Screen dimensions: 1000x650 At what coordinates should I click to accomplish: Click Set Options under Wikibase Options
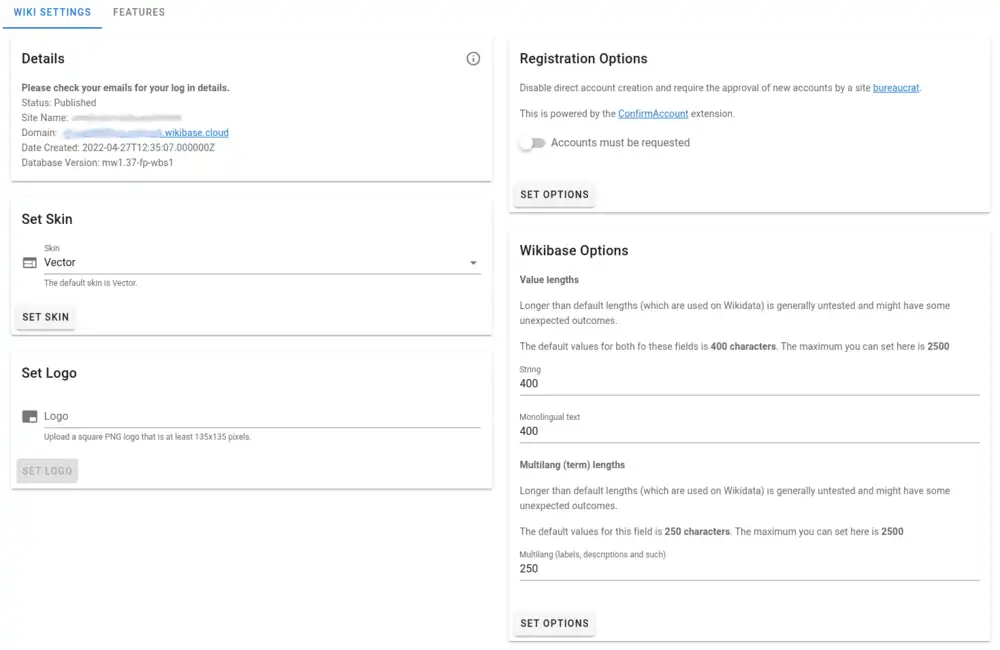554,623
